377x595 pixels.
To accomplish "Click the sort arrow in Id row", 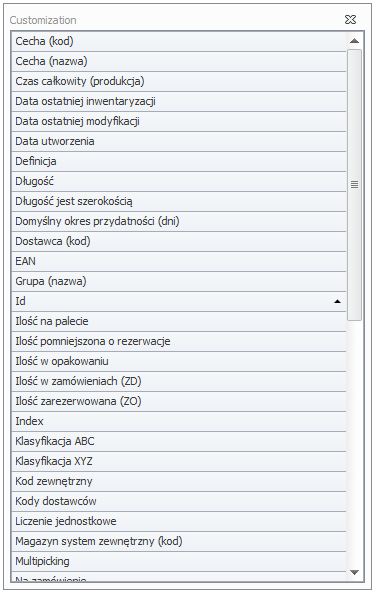I will tap(337, 301).
